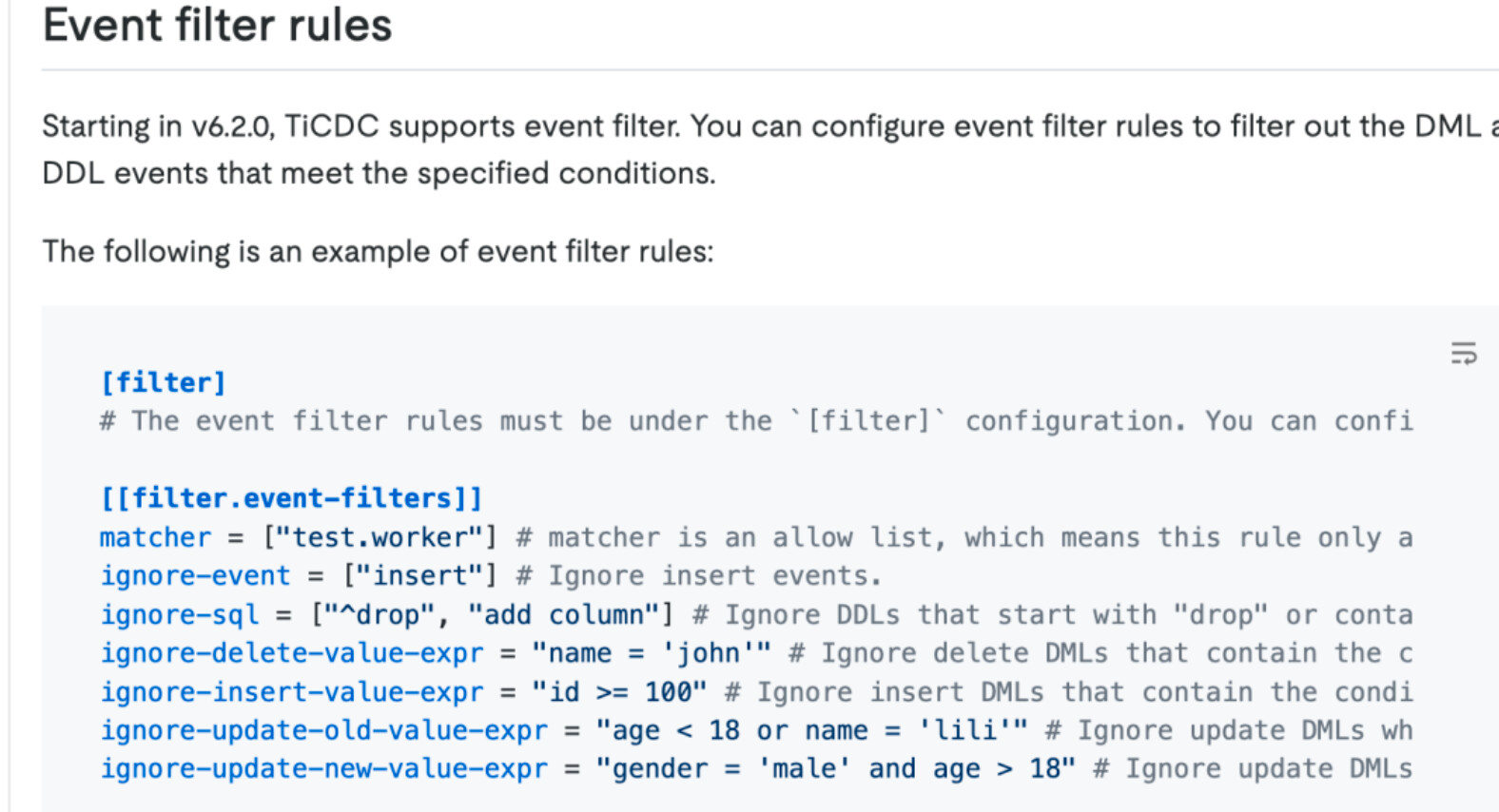Click the "Event filter rules" heading
Viewport: 1499px width, 812px height.
coord(217,26)
